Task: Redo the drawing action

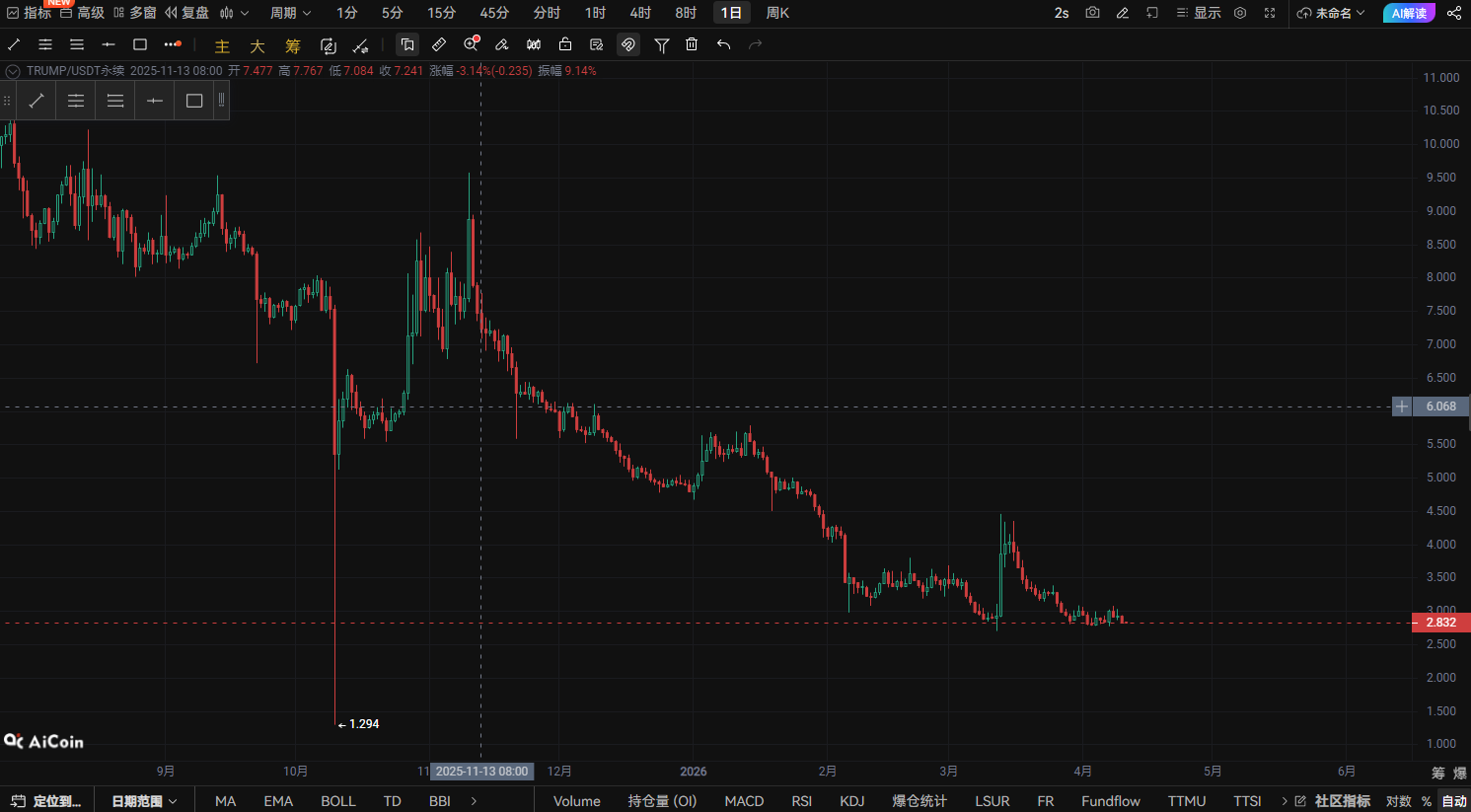Action: click(x=756, y=44)
